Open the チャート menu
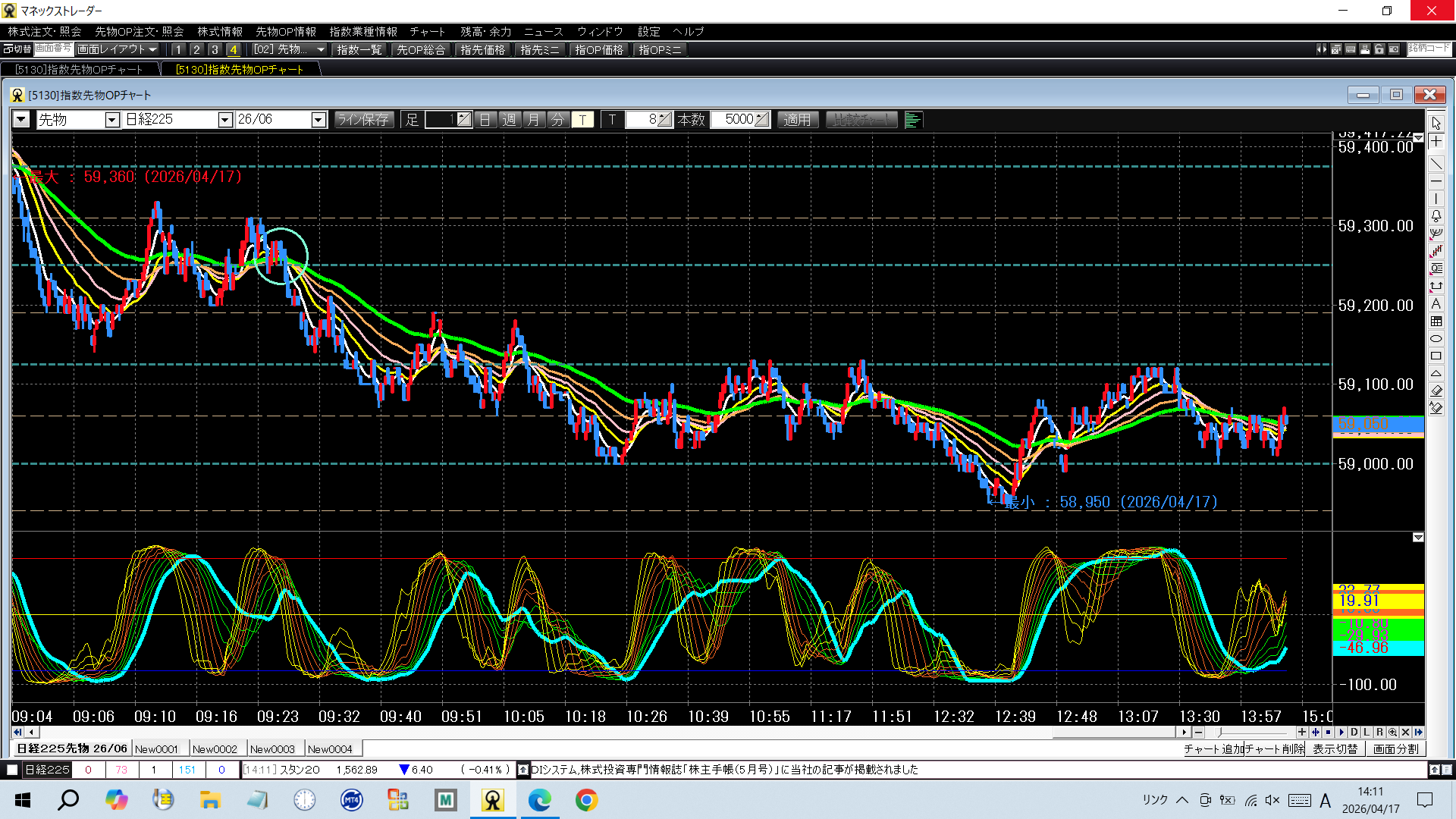The image size is (1456, 819). [427, 32]
